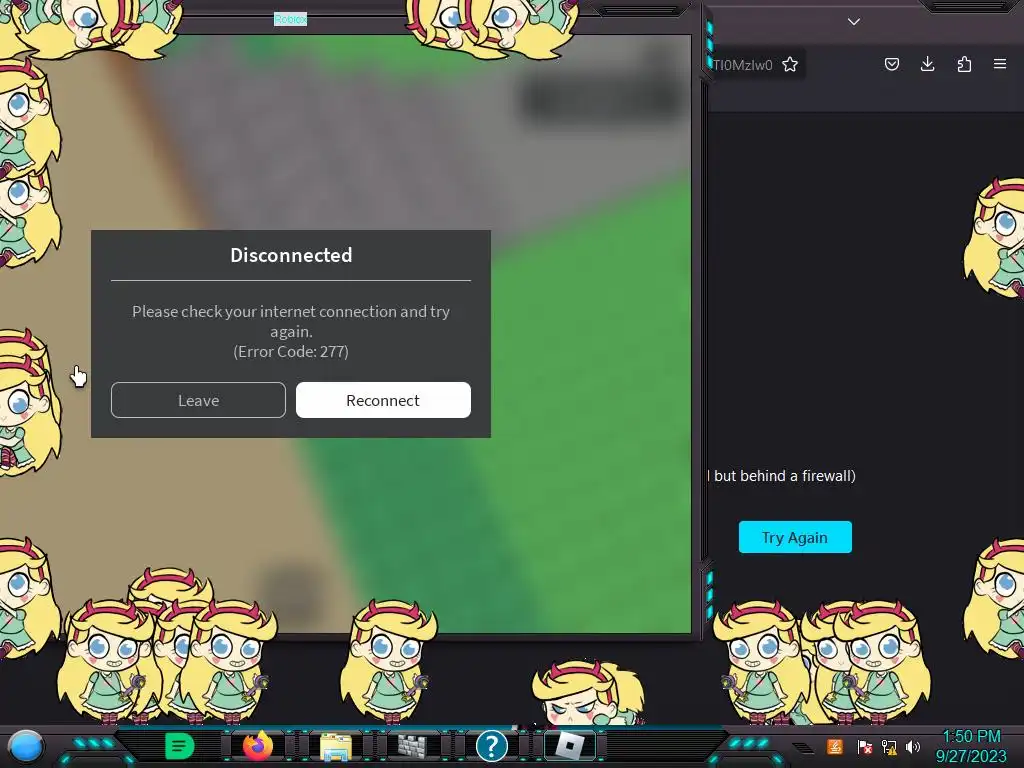Click the Java tray icon
The width and height of the screenshot is (1024, 768).
[835, 746]
